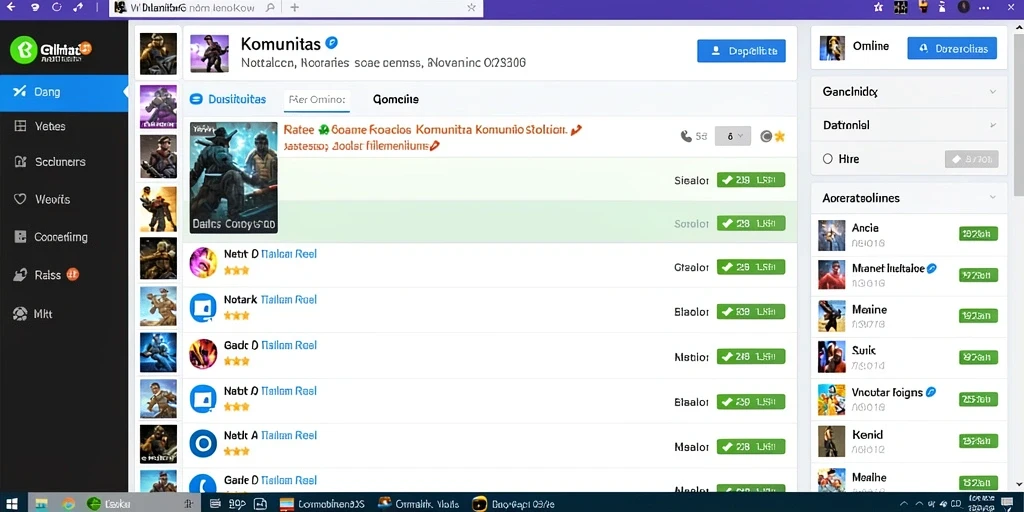This screenshot has height=512, width=1024.
Task: Bookmark page with address bar star
Action: click(x=471, y=8)
